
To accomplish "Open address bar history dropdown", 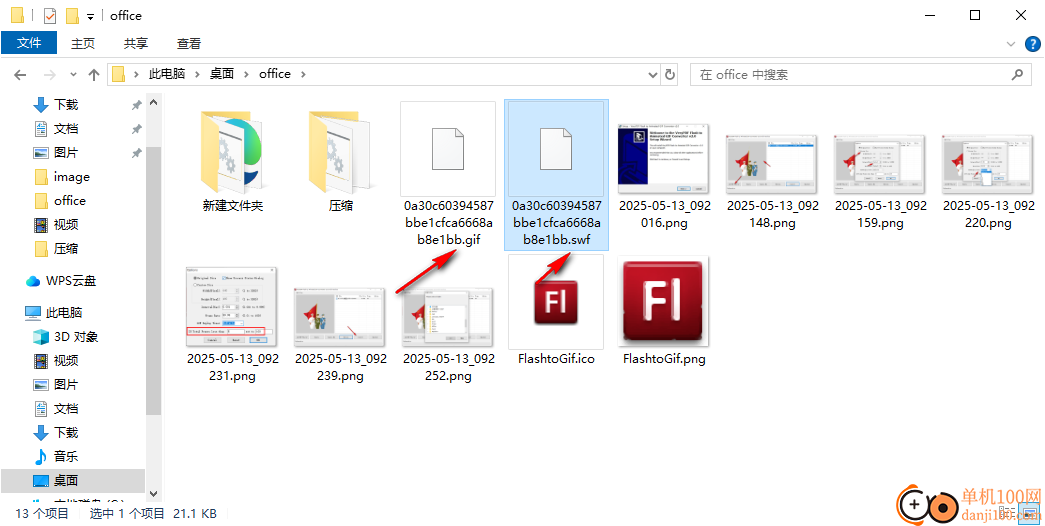I will pyautogui.click(x=652, y=75).
